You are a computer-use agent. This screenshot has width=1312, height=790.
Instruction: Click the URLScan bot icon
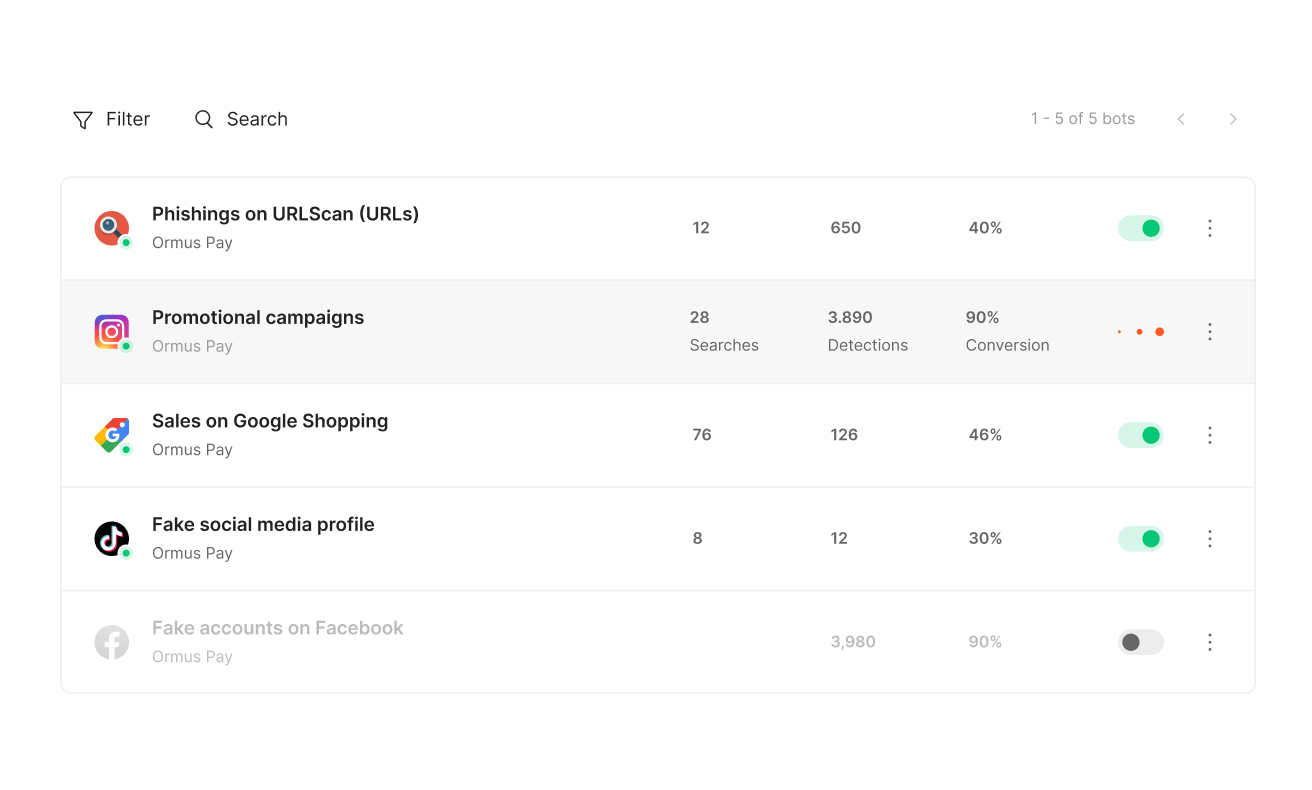[x=111, y=228]
